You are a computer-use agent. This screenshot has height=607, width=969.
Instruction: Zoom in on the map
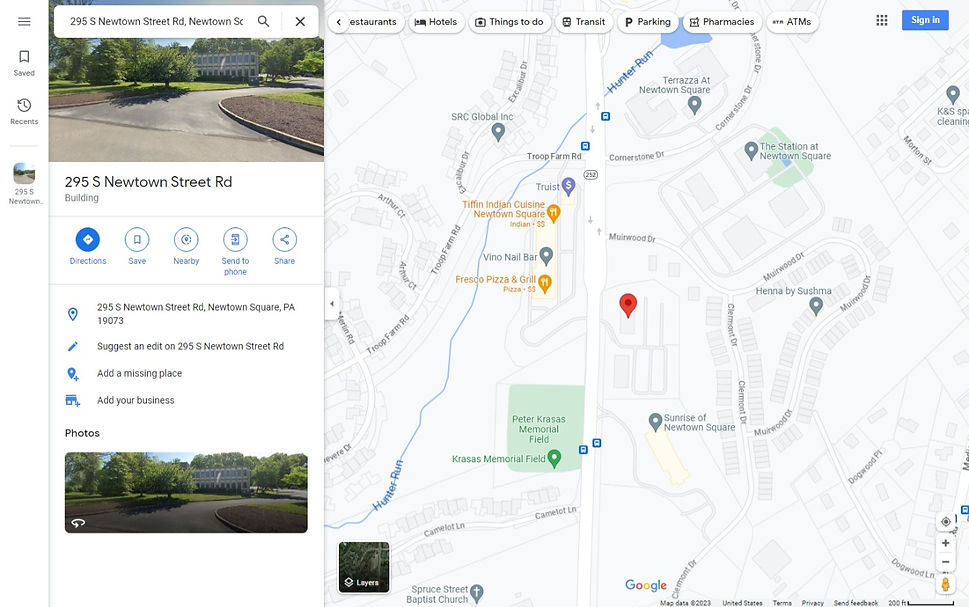946,543
